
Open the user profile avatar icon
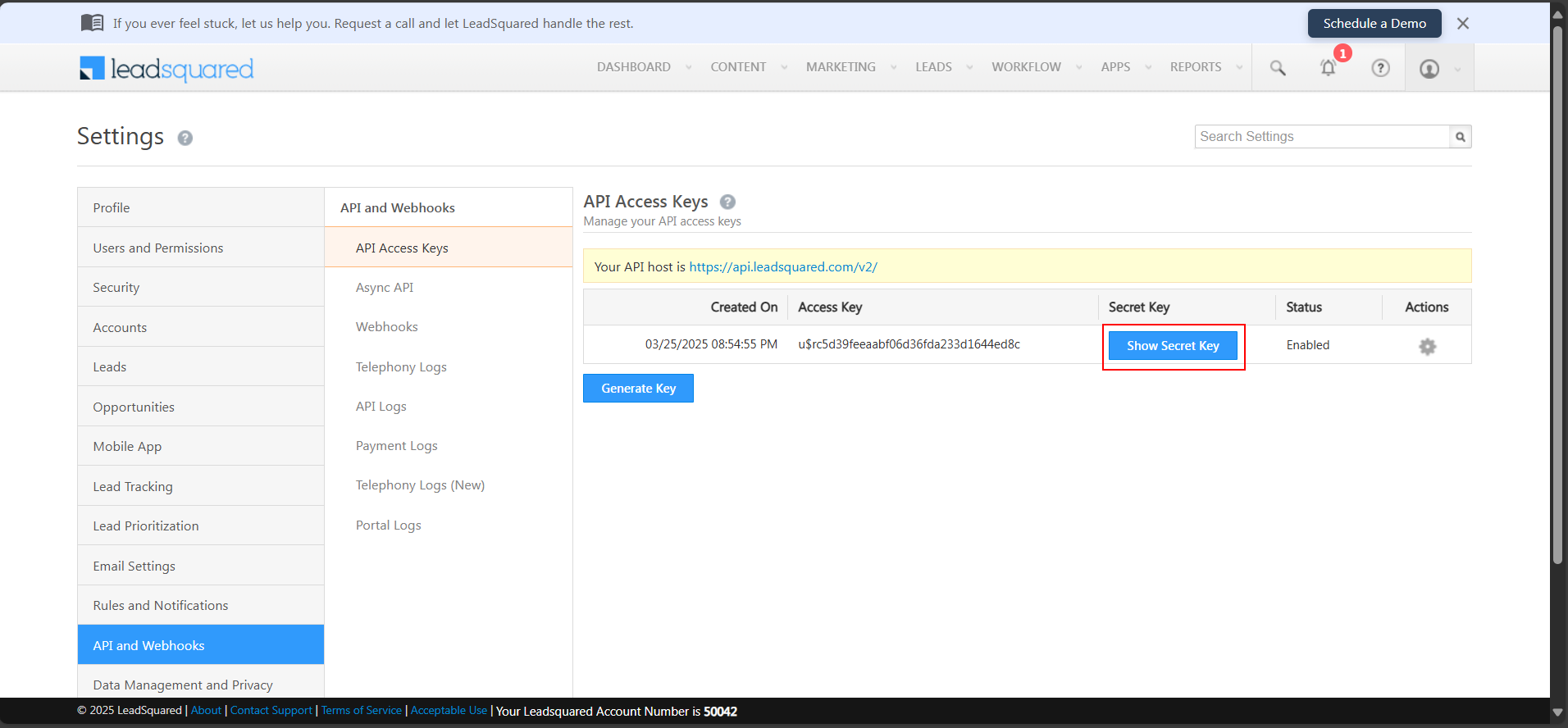(x=1429, y=69)
